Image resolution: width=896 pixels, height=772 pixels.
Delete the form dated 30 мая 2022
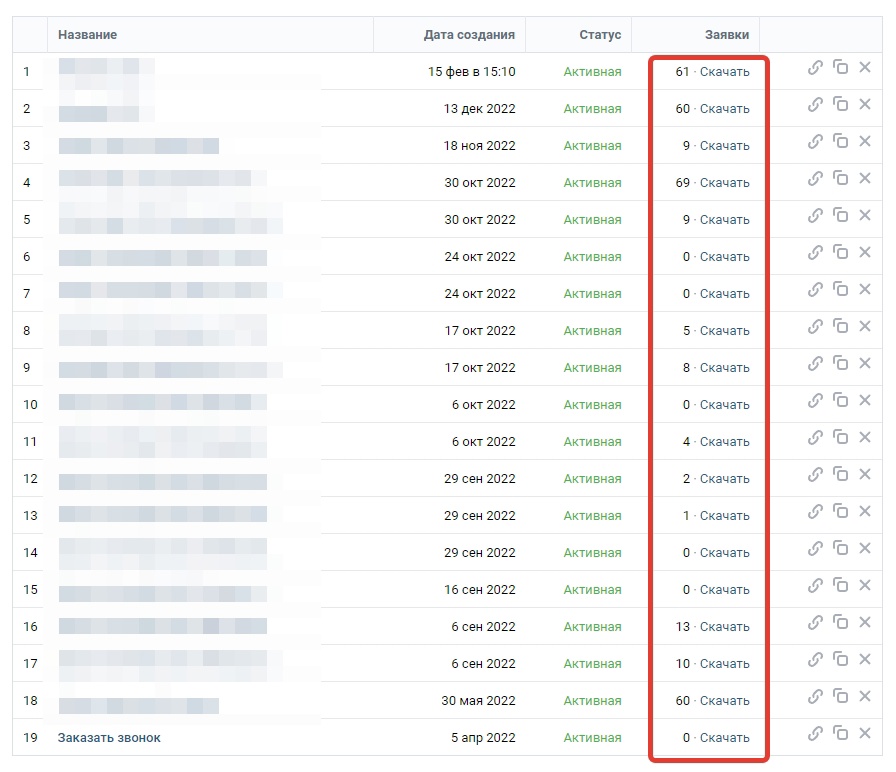click(x=865, y=696)
